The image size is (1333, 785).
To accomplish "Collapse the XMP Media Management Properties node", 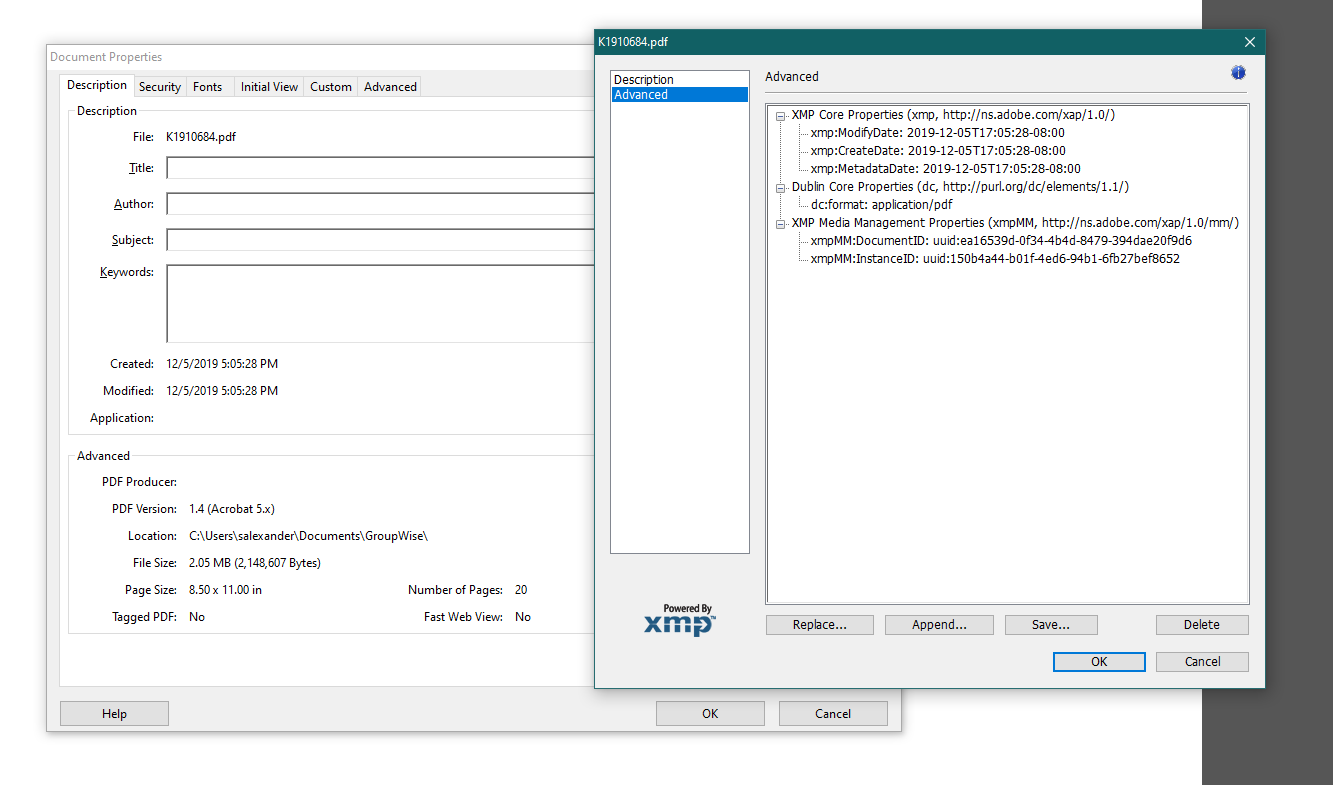I will click(x=780, y=223).
